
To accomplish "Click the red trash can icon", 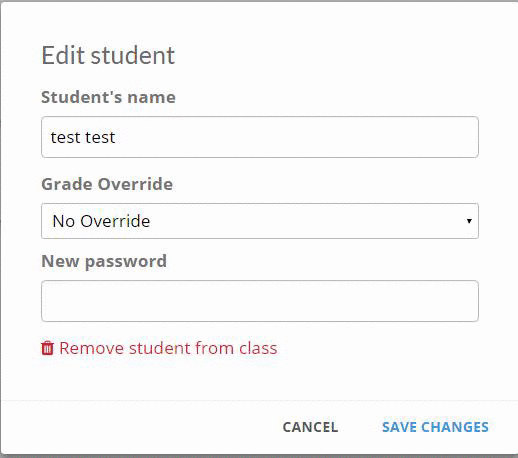I will coord(47,348).
